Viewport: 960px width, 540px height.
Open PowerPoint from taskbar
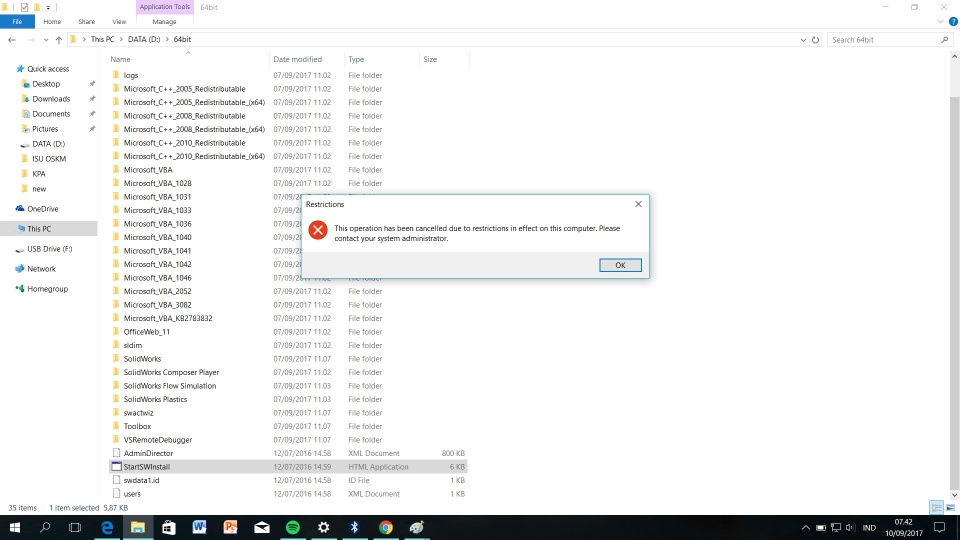[x=230, y=527]
